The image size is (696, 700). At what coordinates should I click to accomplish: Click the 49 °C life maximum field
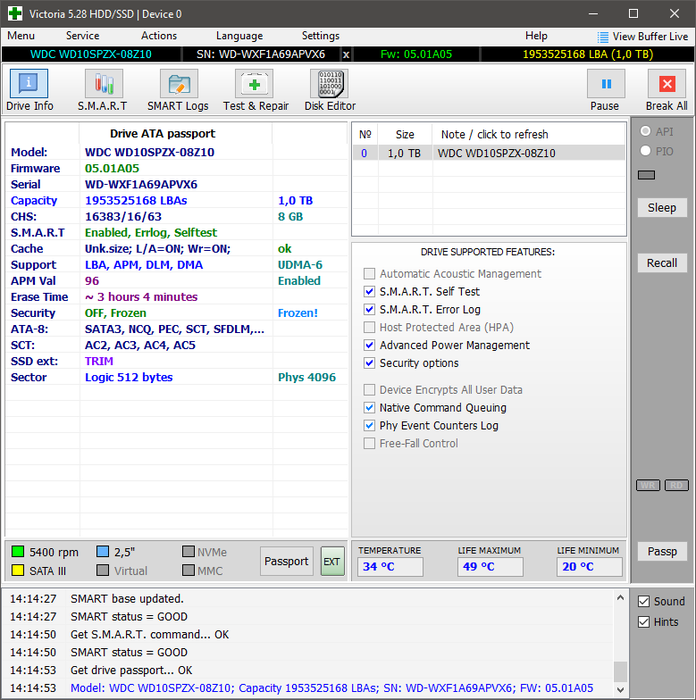[490, 567]
